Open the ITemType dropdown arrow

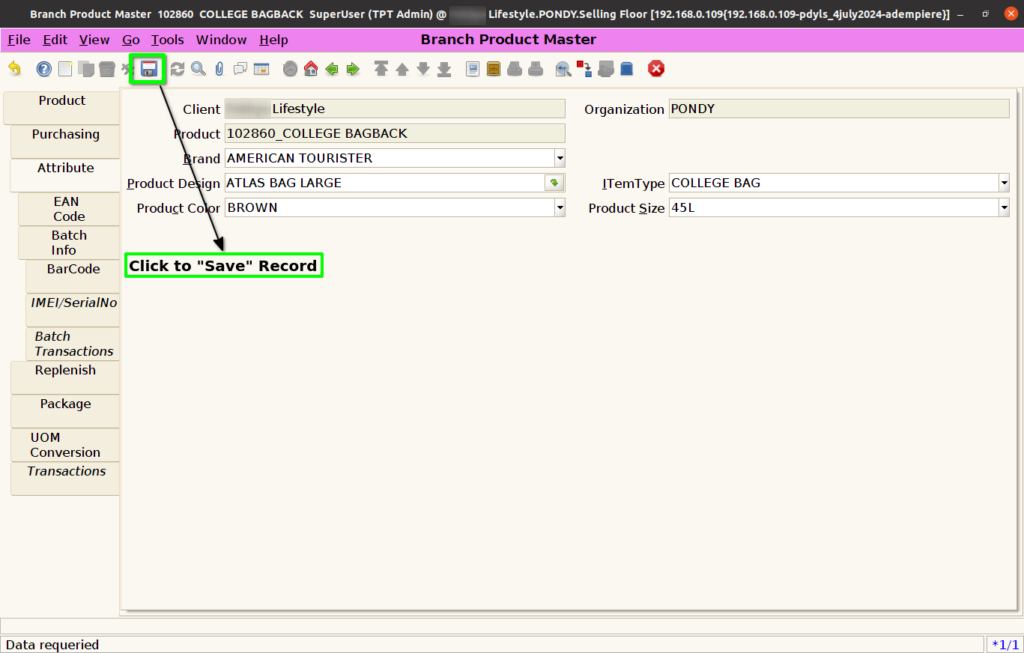coord(1004,183)
